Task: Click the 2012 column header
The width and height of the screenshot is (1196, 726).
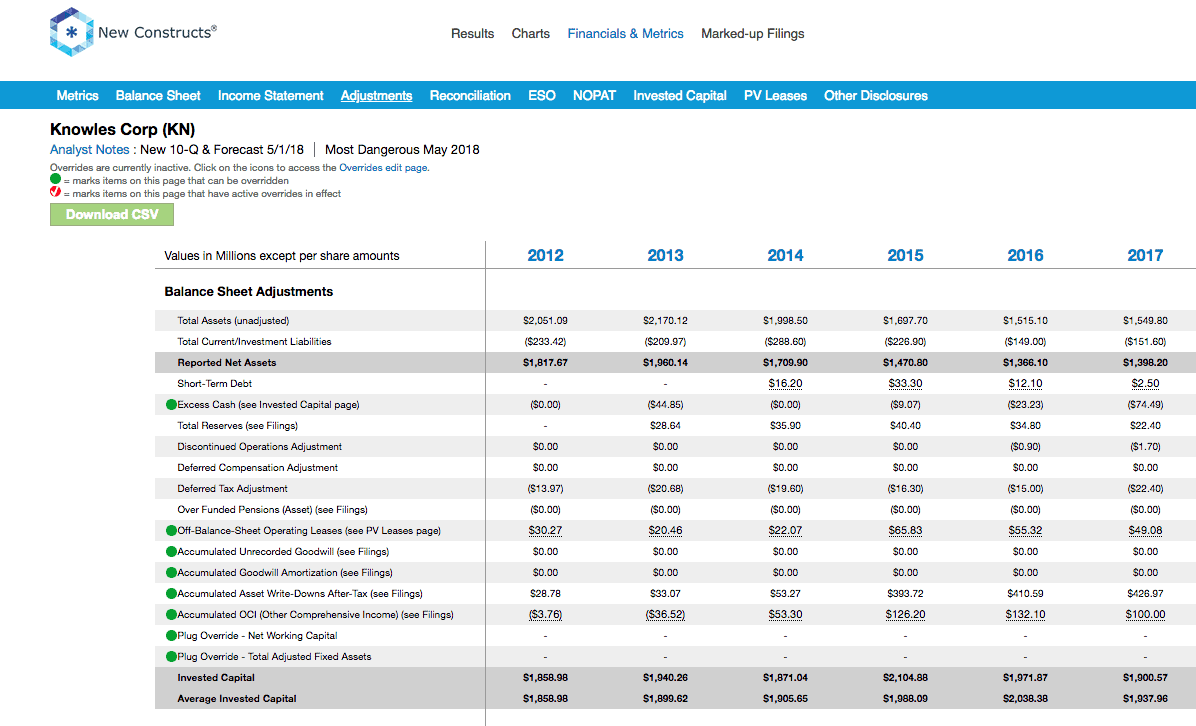Action: click(x=545, y=255)
